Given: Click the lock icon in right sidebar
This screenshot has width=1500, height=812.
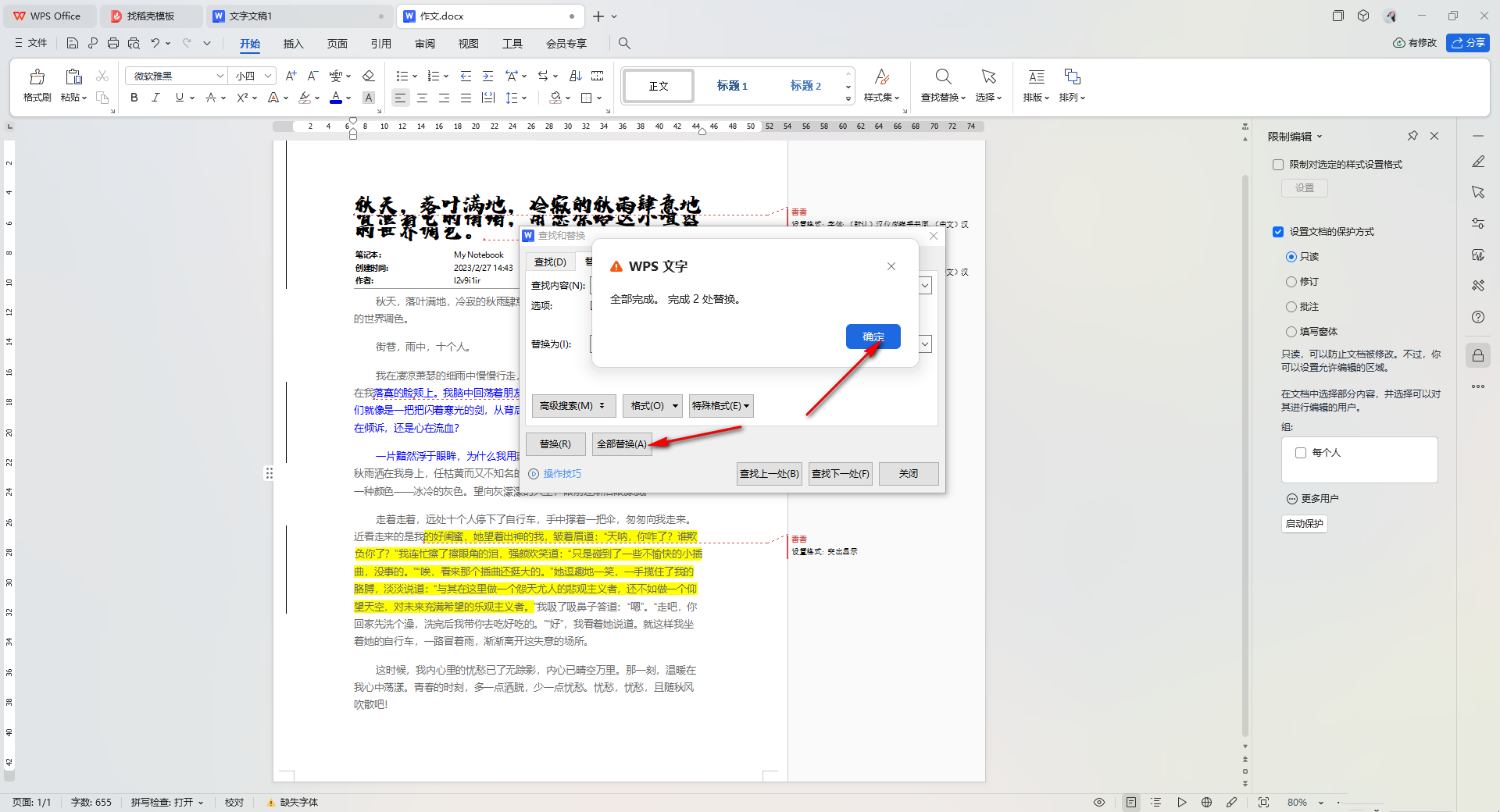Looking at the screenshot, I should 1478,356.
